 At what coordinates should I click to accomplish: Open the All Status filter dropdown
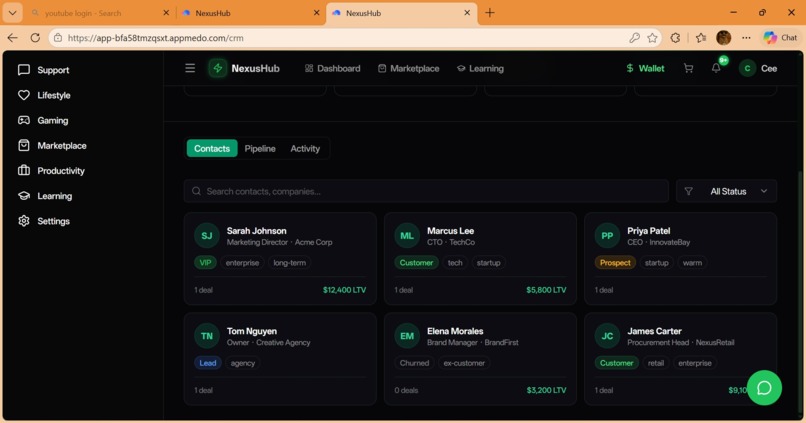[x=726, y=191]
